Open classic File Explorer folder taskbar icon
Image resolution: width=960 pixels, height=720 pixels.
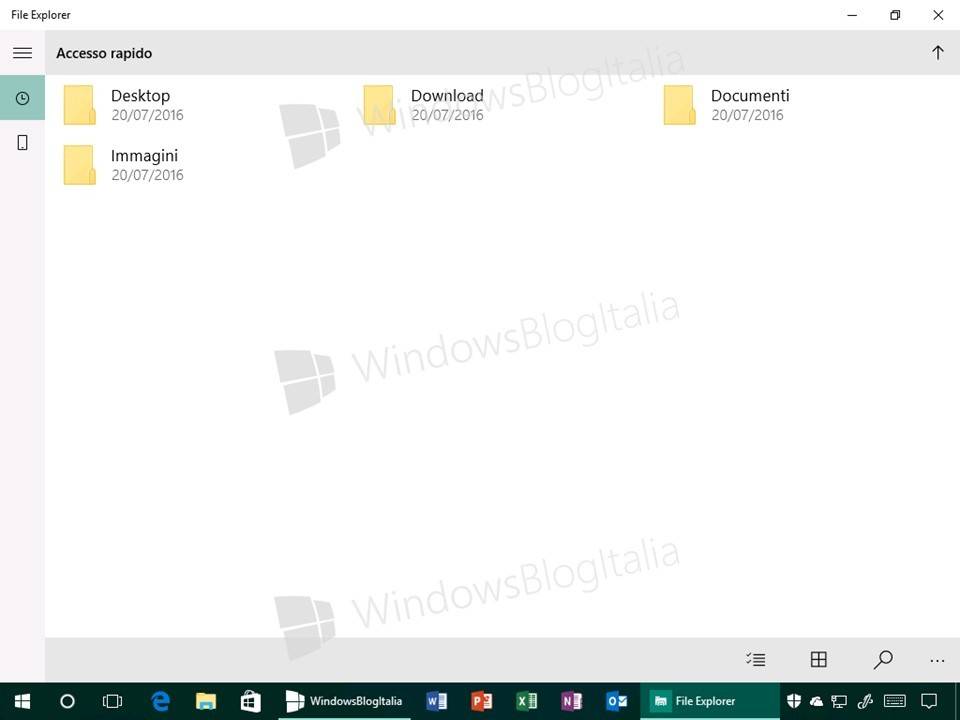[x=206, y=701]
